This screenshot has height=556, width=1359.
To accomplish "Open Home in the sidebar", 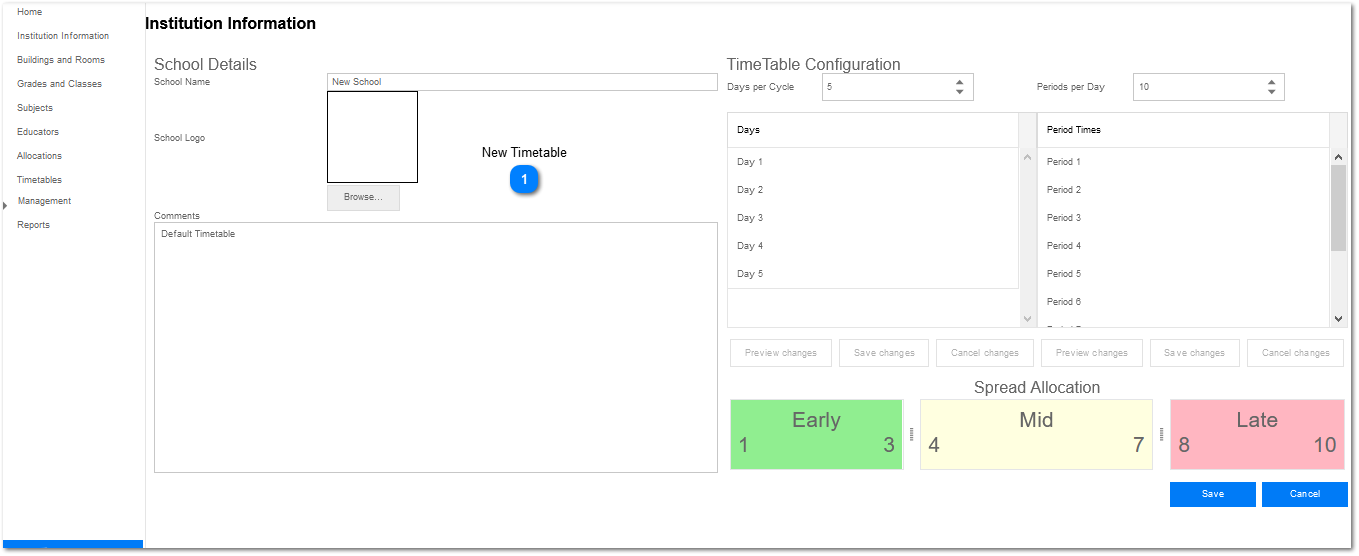I will (29, 12).
